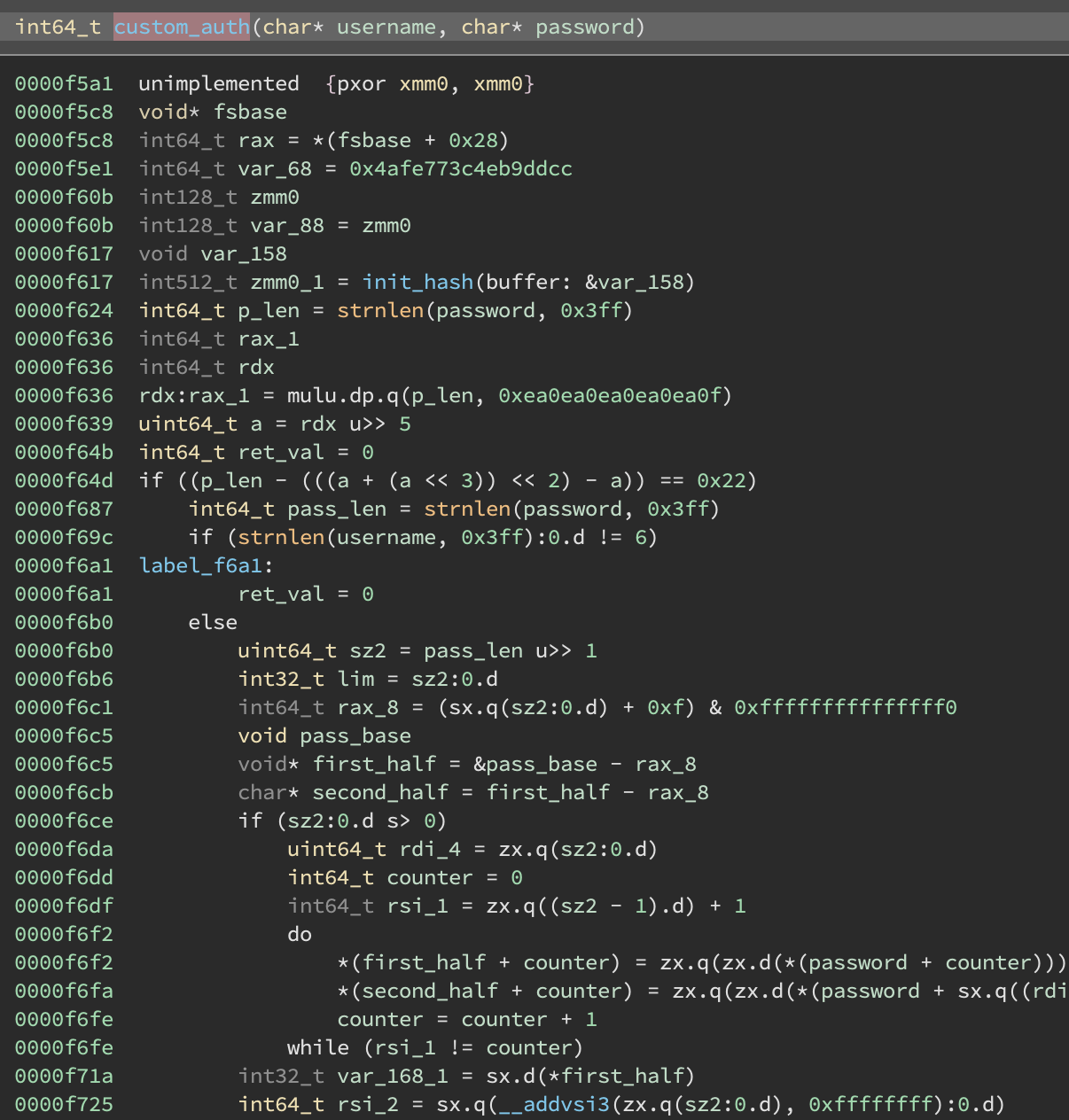
Task: Click the __addvsi3 helper call
Action: (x=552, y=1104)
